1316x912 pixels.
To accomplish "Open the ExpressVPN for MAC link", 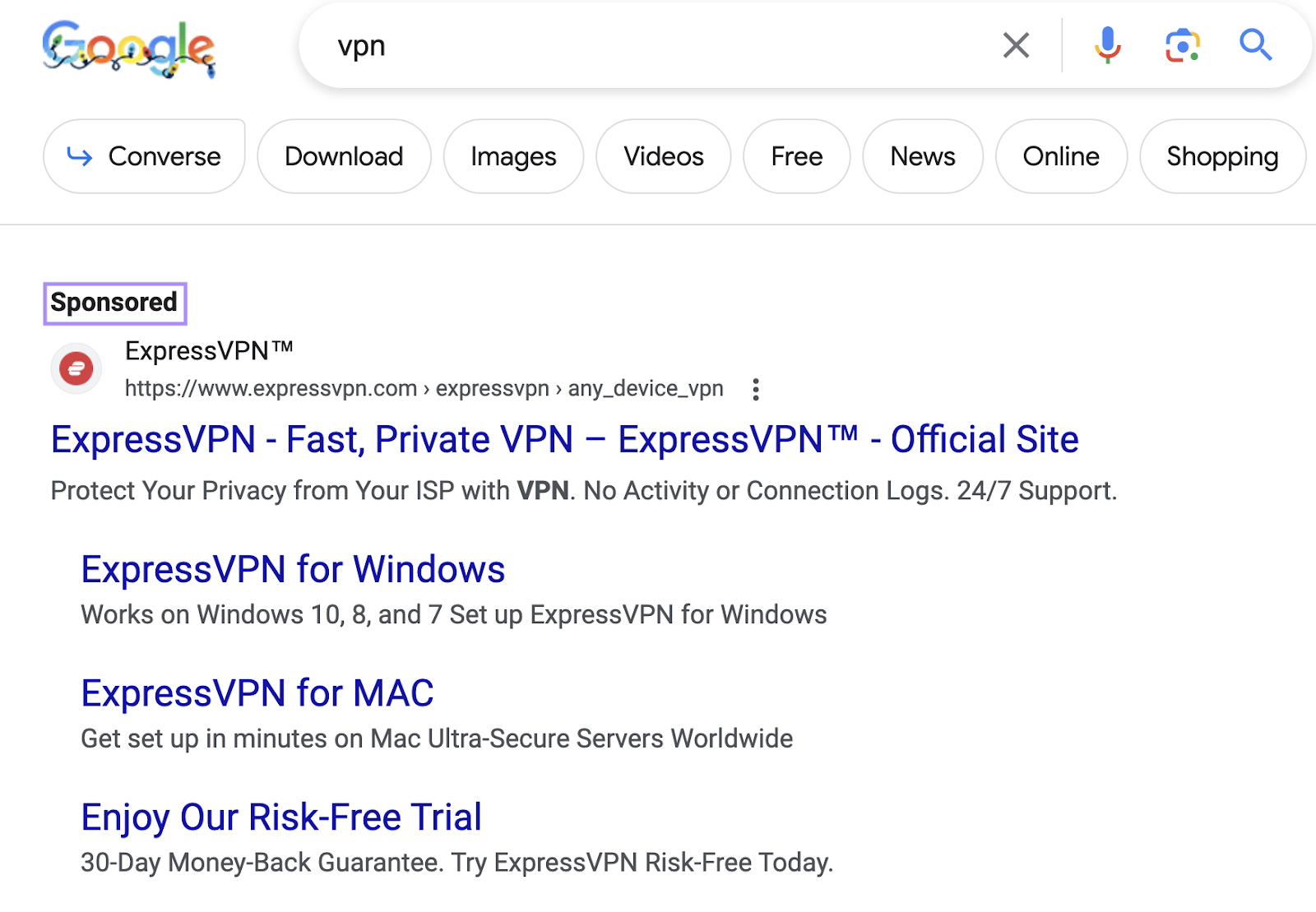I will (257, 693).
